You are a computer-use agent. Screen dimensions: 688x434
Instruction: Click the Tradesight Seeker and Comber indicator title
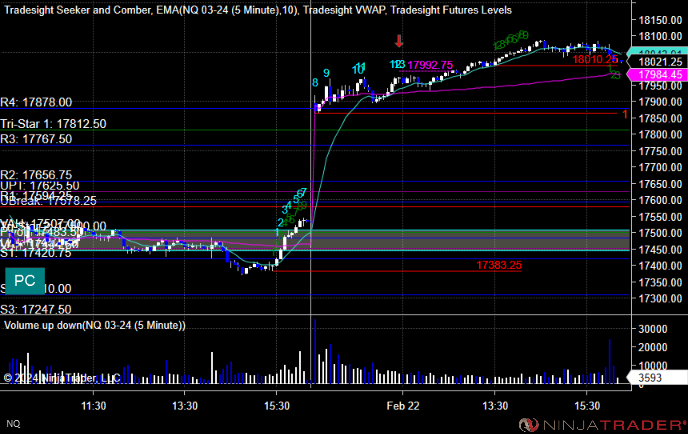(x=78, y=10)
